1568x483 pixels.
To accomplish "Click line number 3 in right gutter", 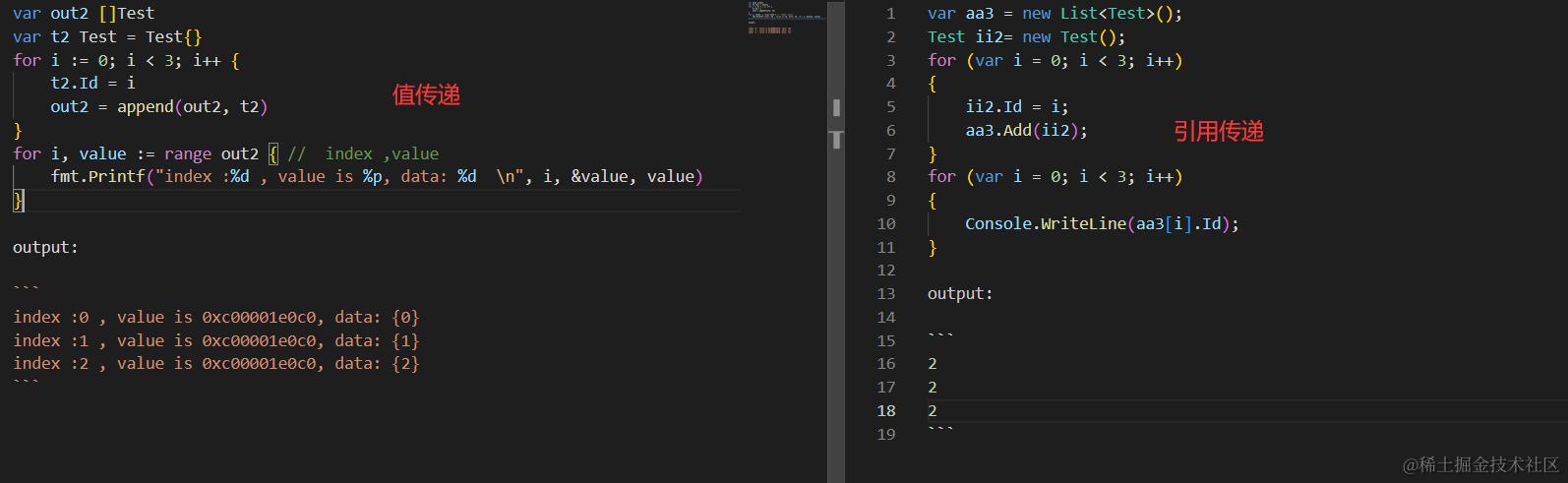I will click(x=891, y=60).
